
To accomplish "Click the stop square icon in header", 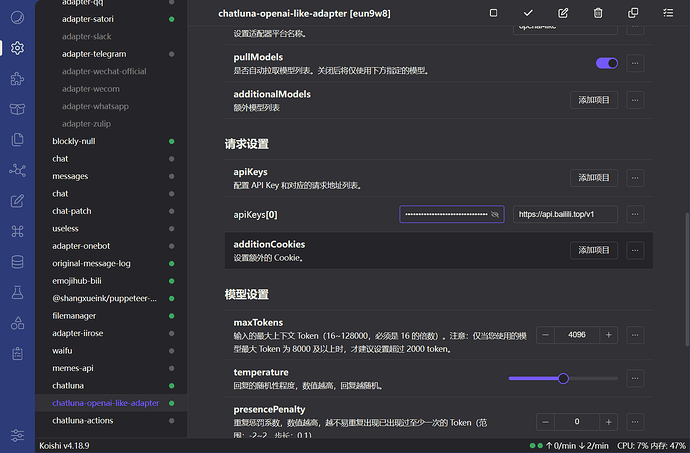I will pos(493,13).
